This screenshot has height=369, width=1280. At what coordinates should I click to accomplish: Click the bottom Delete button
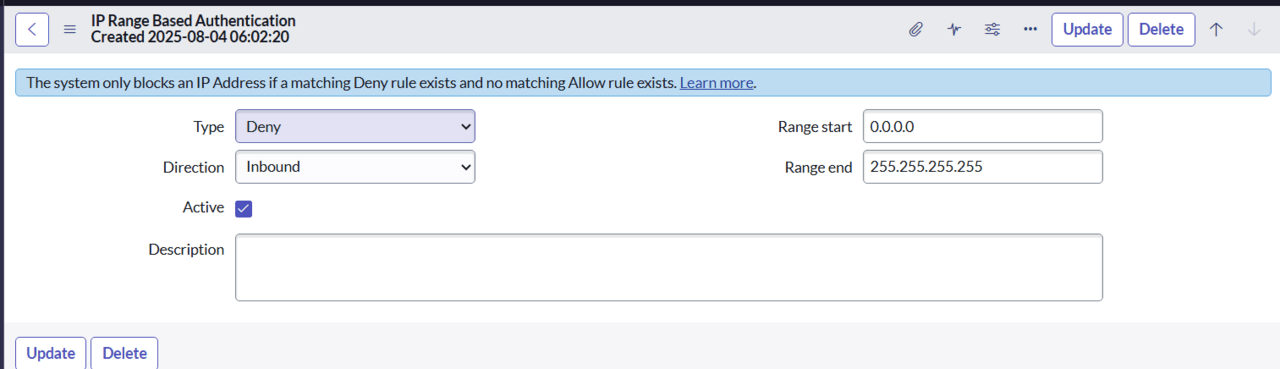124,353
